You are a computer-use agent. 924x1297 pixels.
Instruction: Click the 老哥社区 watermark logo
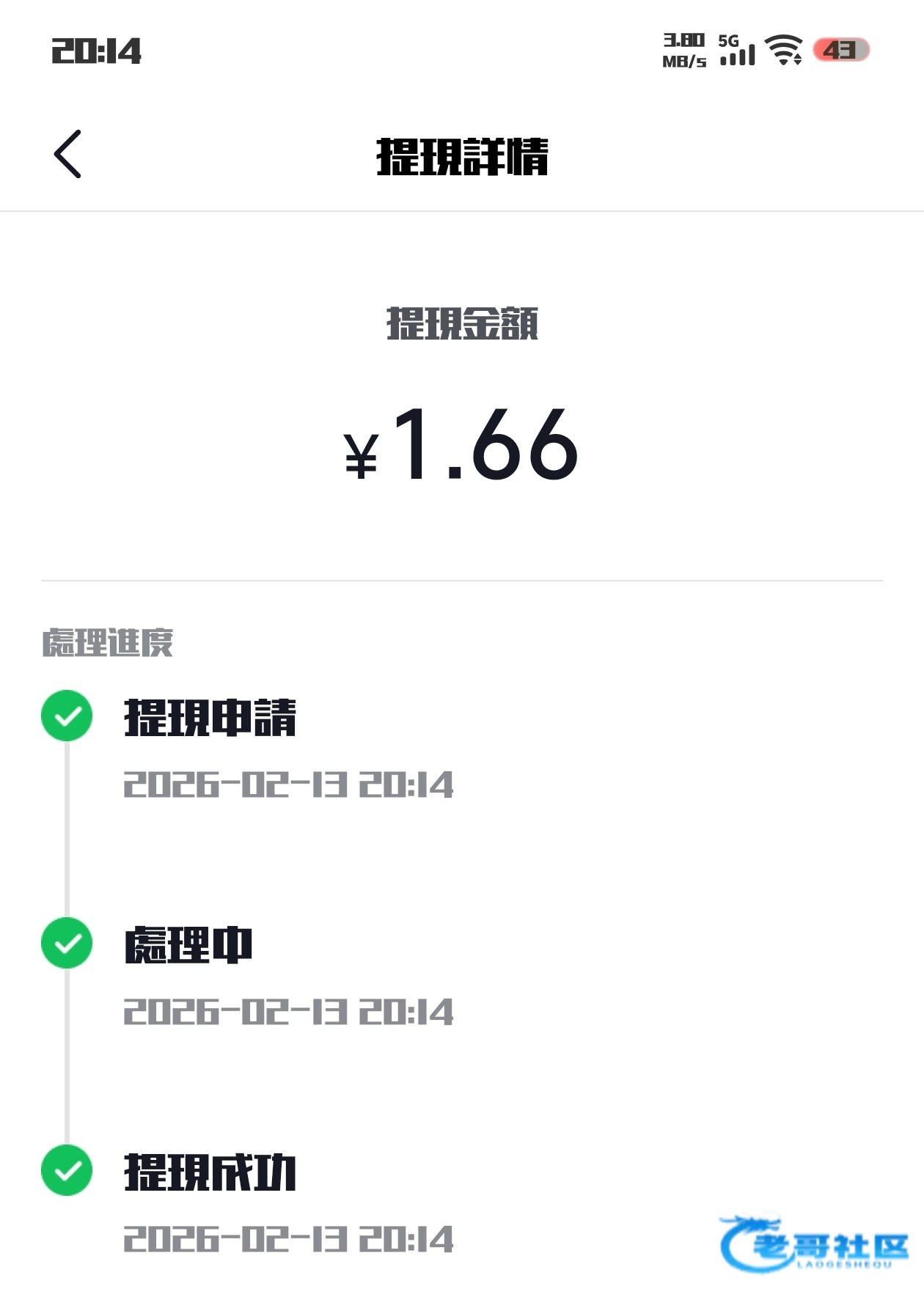[x=814, y=1244]
